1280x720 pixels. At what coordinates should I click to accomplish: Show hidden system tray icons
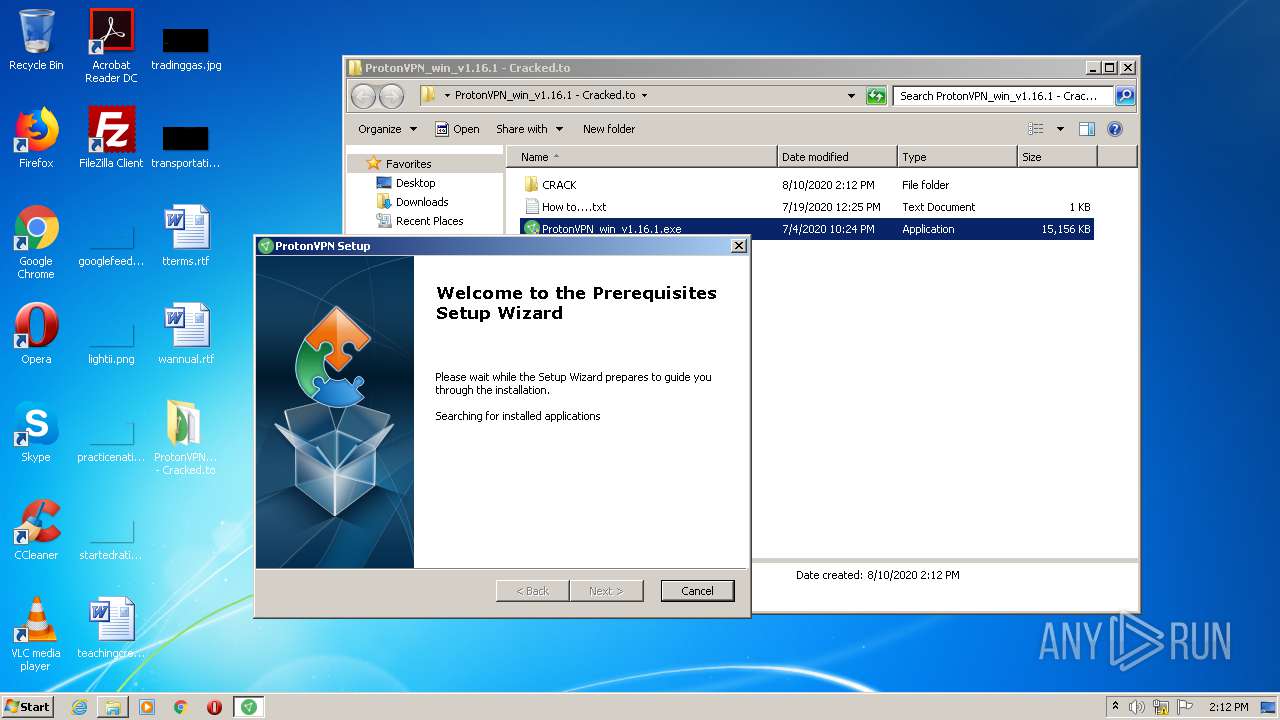pyautogui.click(x=1115, y=707)
